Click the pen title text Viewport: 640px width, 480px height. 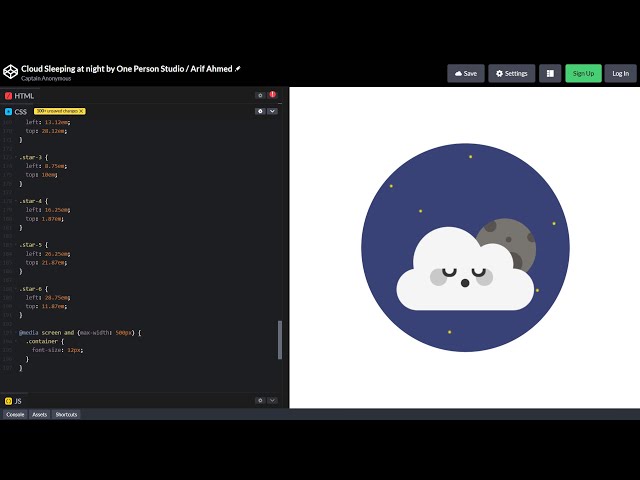127,69
